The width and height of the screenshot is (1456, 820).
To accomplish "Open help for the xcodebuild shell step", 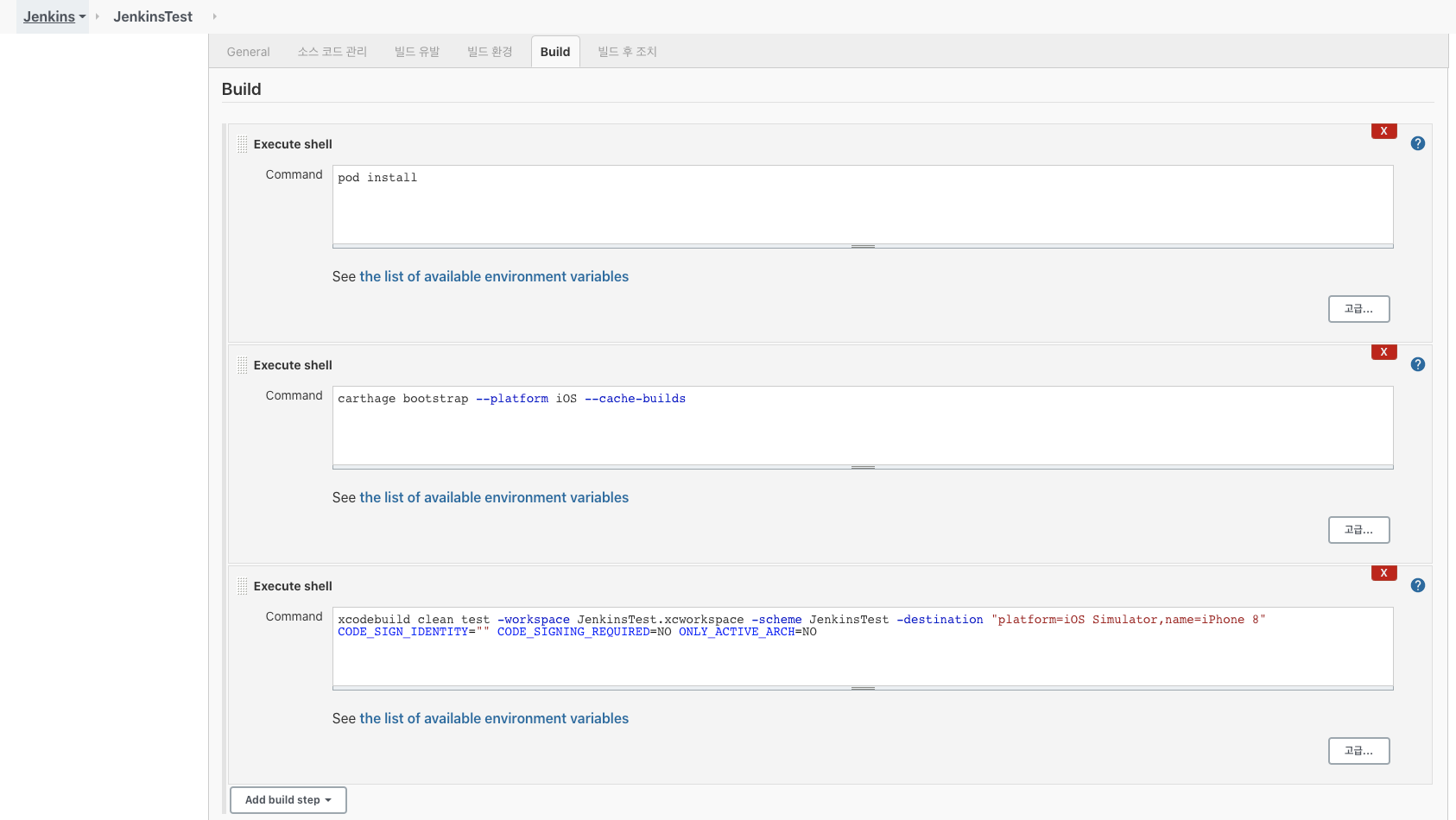I will click(x=1417, y=585).
